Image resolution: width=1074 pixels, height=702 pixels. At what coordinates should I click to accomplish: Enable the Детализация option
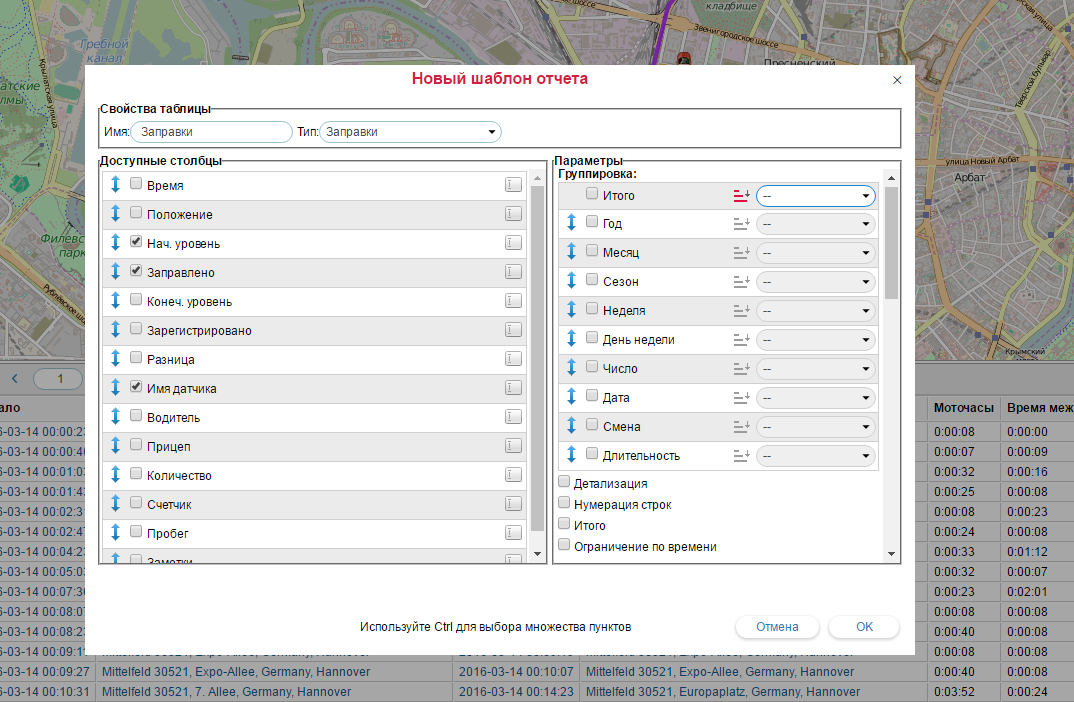pyautogui.click(x=564, y=483)
